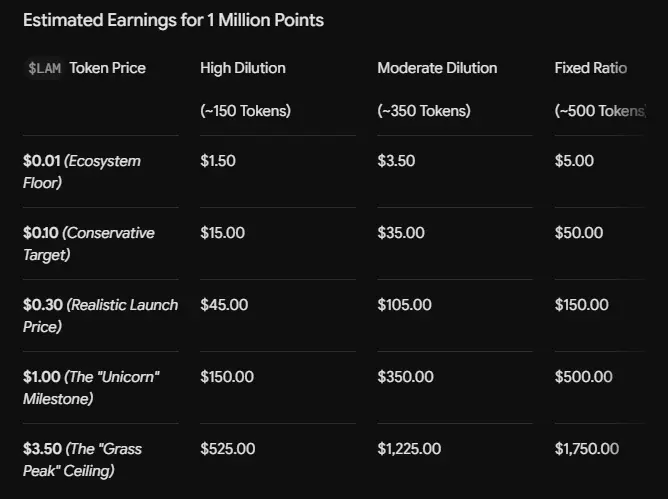The width and height of the screenshot is (668, 499).
Task: Click the $1.50 cell value
Action: coord(218,161)
